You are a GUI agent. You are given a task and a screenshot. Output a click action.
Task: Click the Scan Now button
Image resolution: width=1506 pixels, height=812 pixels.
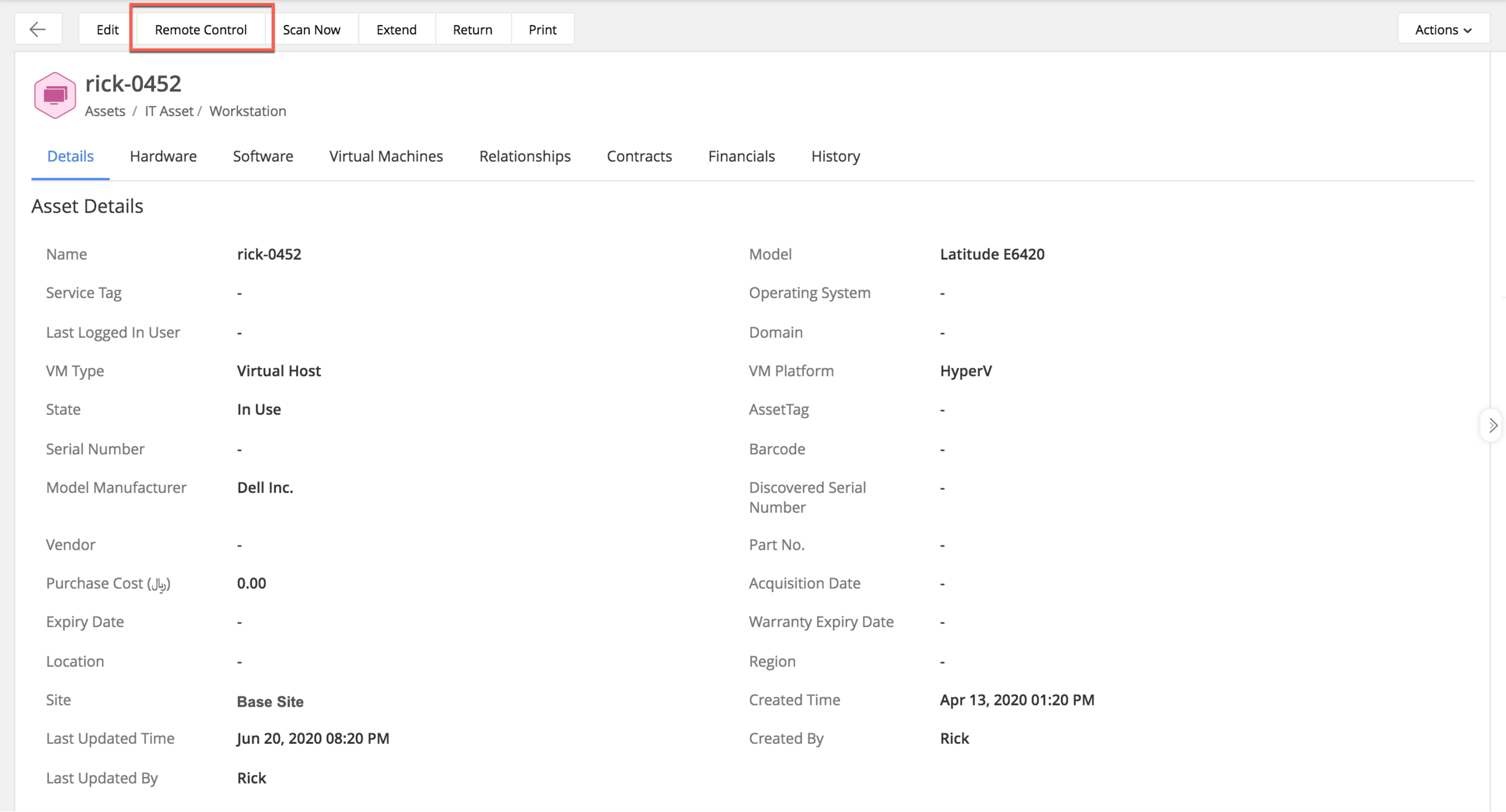(311, 29)
